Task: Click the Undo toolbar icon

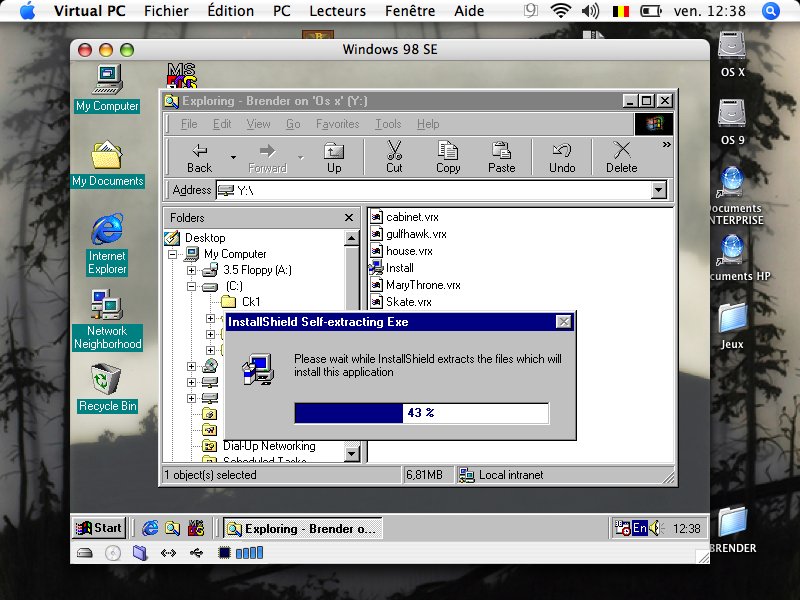Action: (x=562, y=157)
